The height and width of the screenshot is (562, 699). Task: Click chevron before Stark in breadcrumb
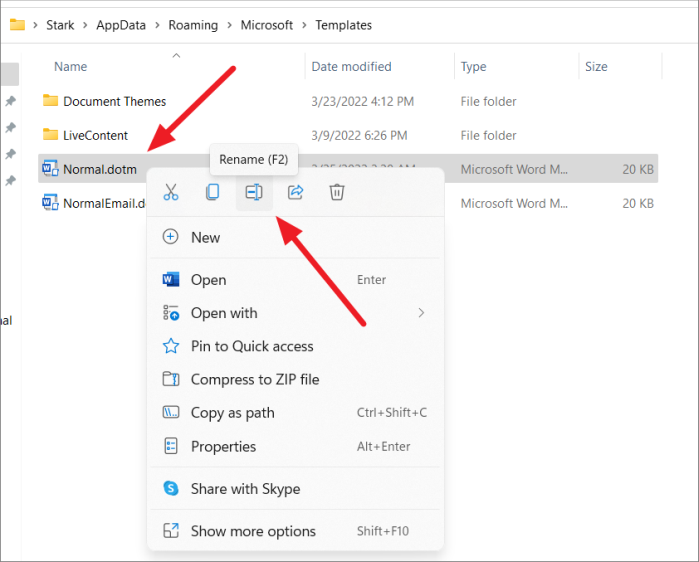point(35,25)
